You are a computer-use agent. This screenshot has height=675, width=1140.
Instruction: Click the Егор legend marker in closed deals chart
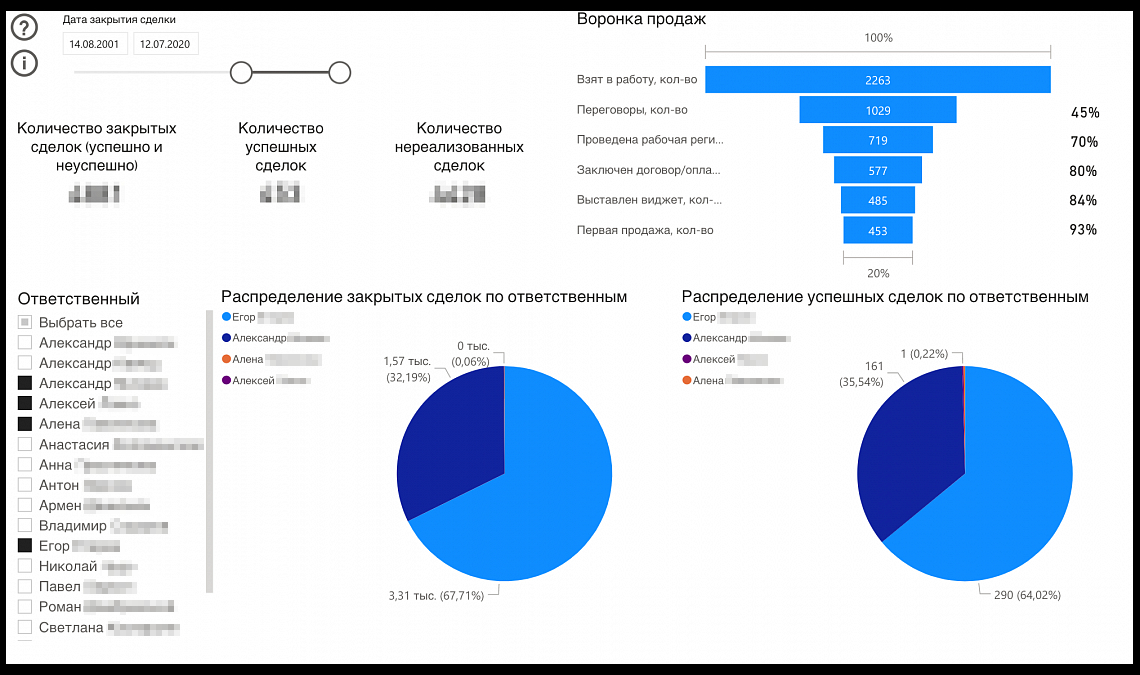click(x=226, y=317)
